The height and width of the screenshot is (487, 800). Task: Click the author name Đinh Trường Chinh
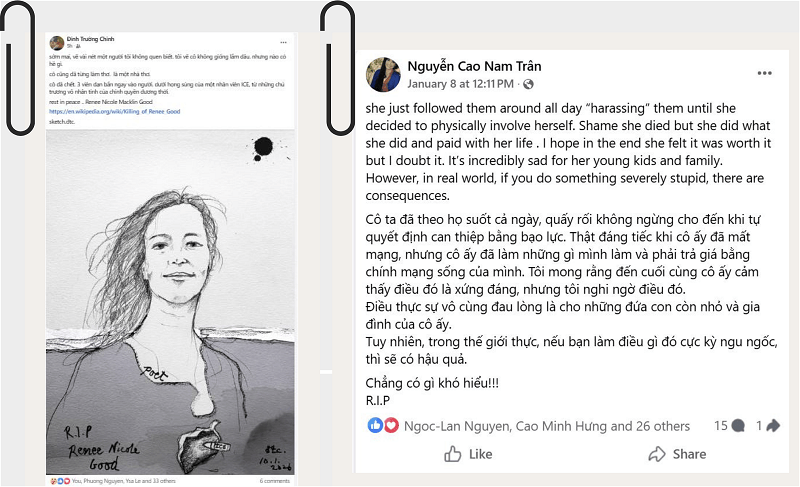pos(89,38)
